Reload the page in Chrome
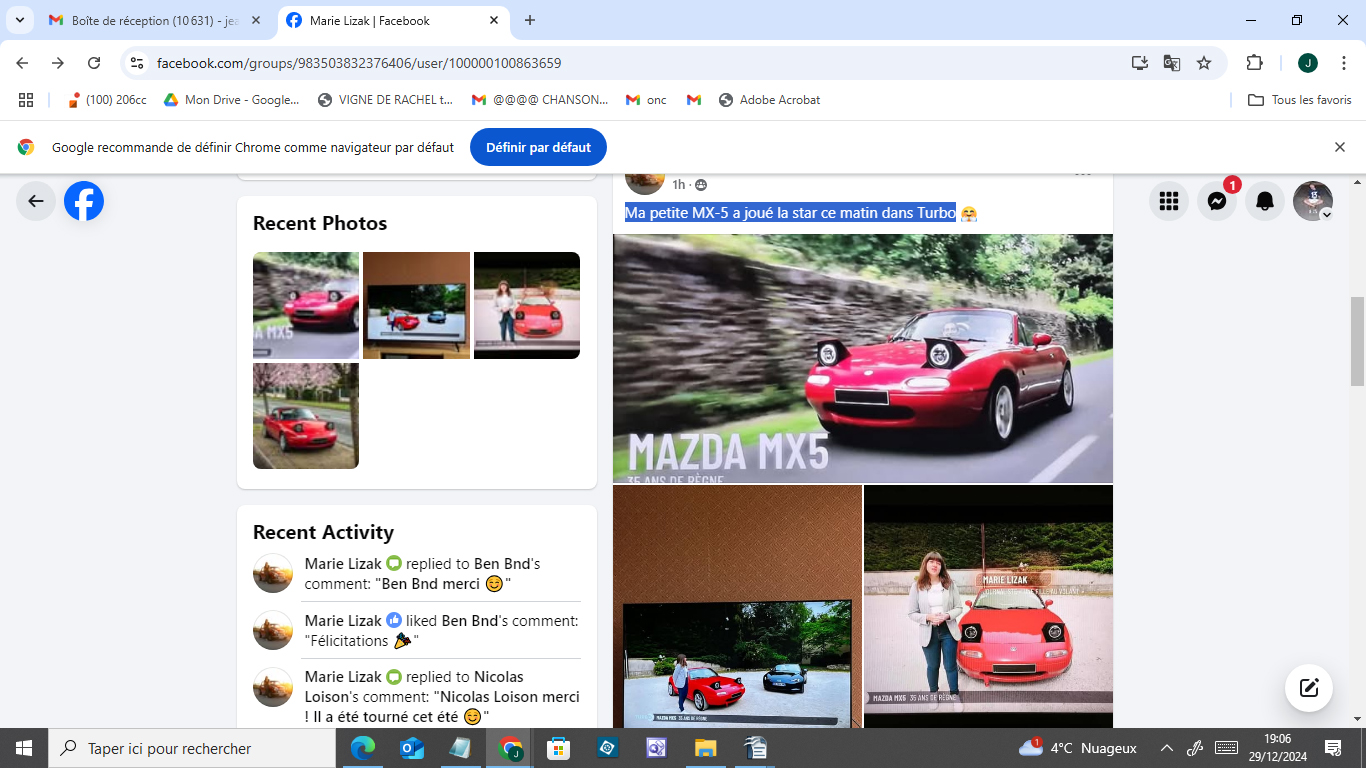1366x768 pixels. coord(94,63)
